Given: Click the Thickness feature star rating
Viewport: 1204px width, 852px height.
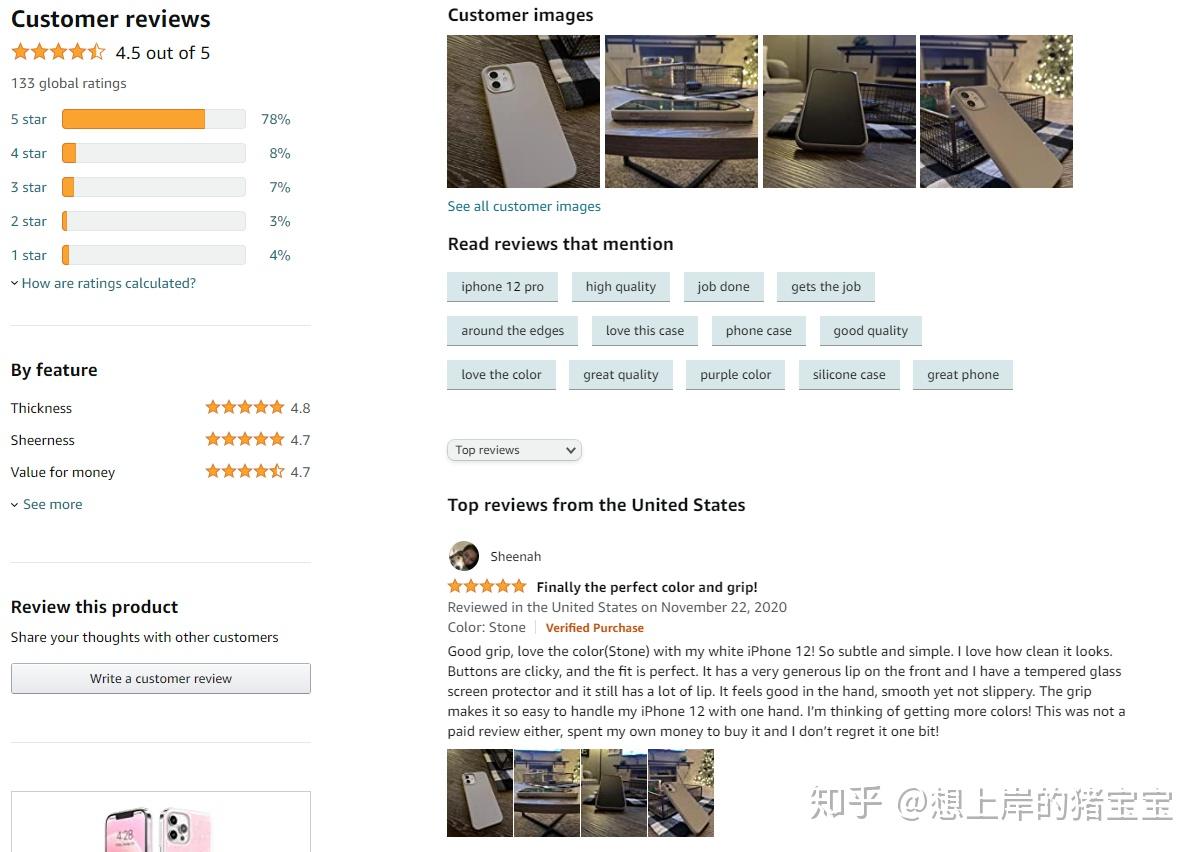Looking at the screenshot, I should [245, 407].
